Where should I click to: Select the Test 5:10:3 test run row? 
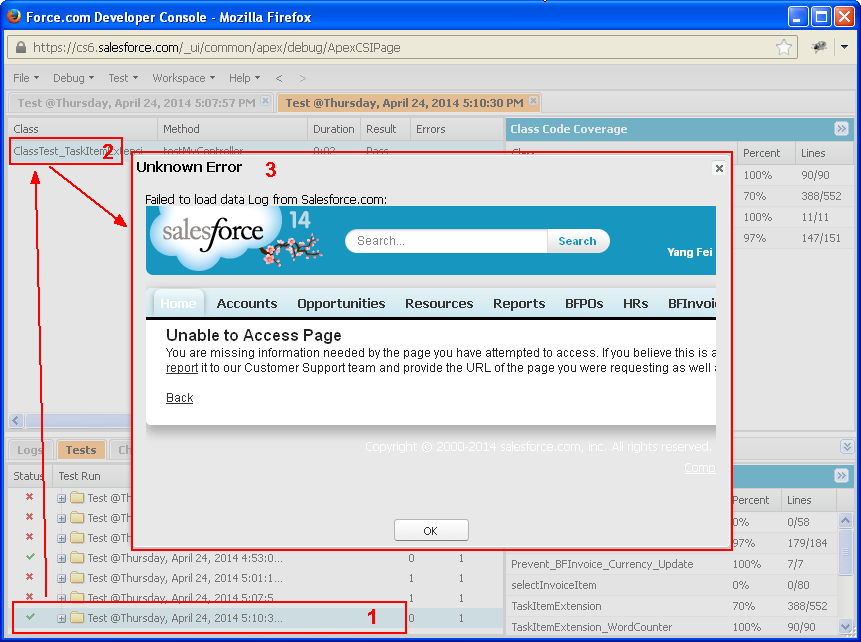255,618
